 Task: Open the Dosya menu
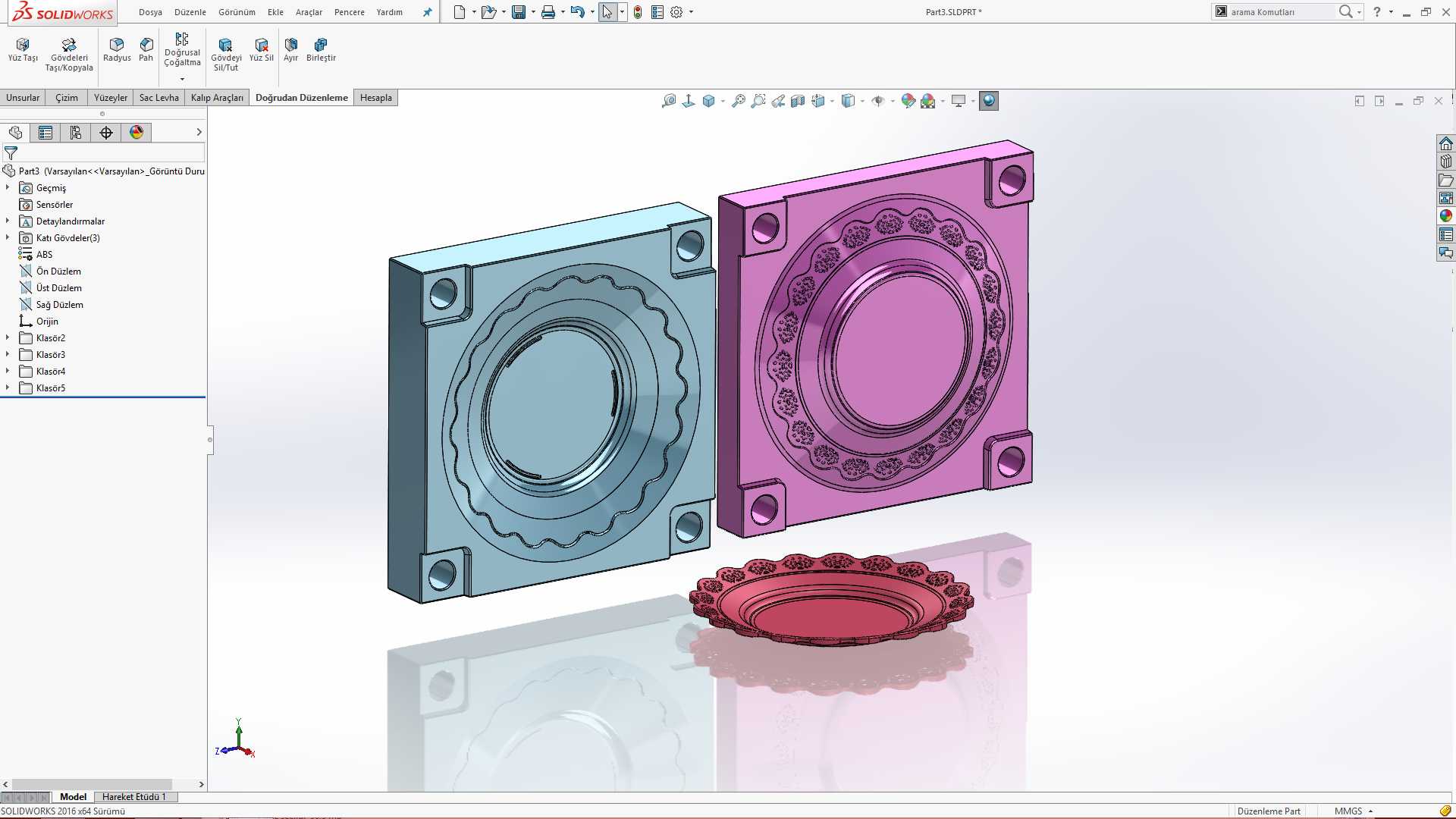coord(150,12)
